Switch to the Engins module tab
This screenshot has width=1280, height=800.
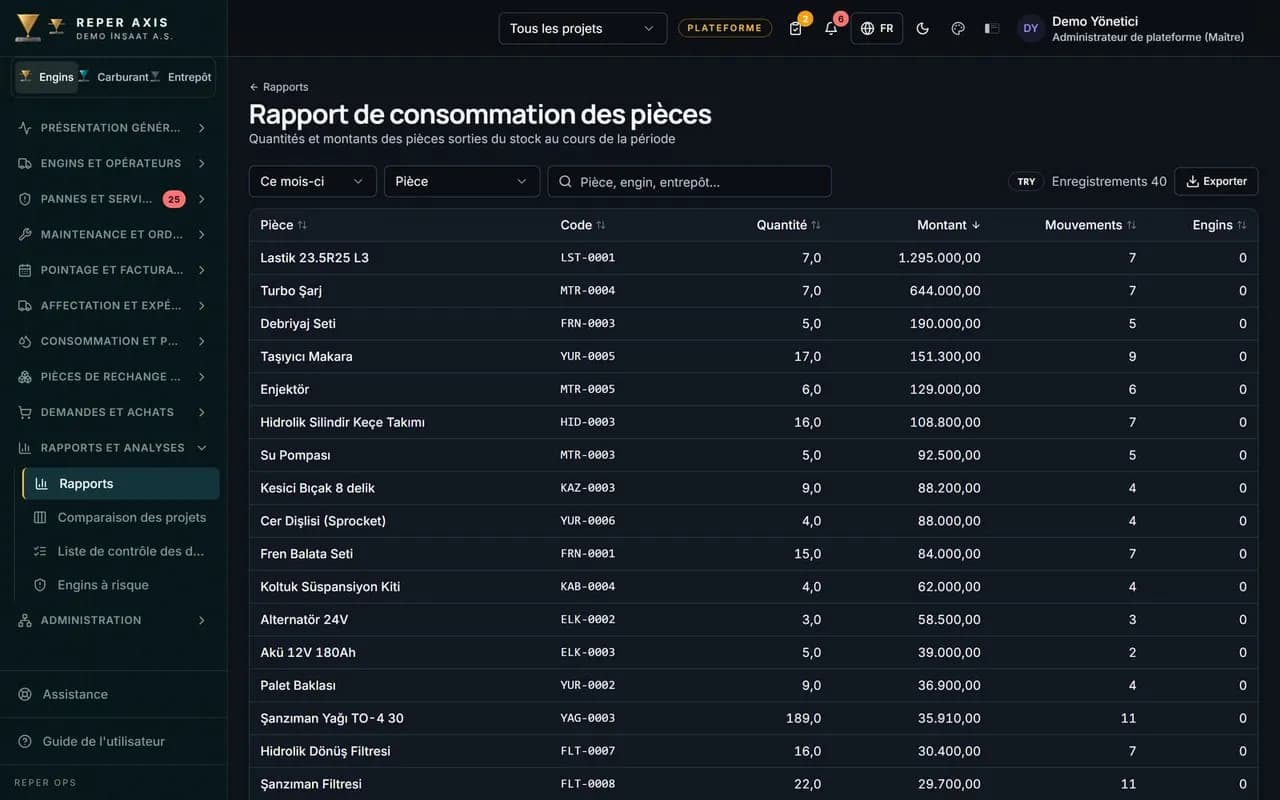[46, 77]
